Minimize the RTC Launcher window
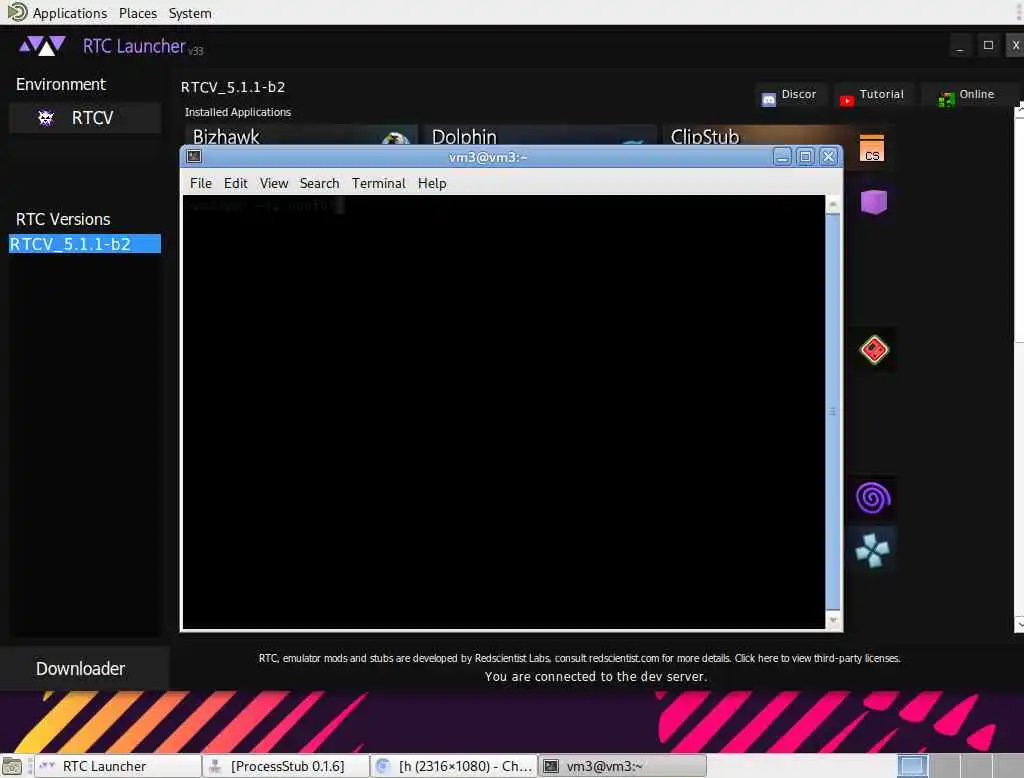The height and width of the screenshot is (778, 1024). [x=959, y=46]
